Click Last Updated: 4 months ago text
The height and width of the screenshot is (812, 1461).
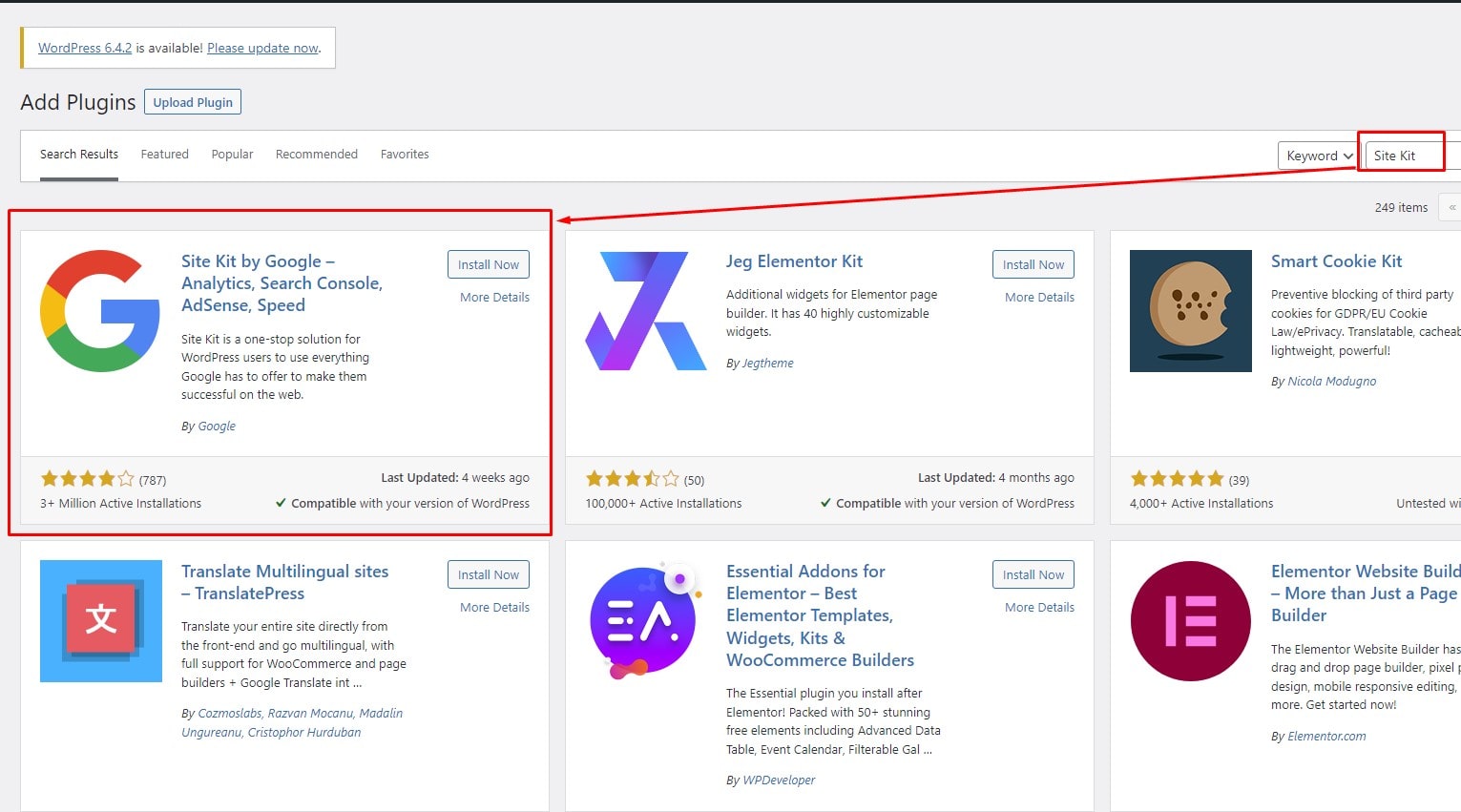click(996, 478)
